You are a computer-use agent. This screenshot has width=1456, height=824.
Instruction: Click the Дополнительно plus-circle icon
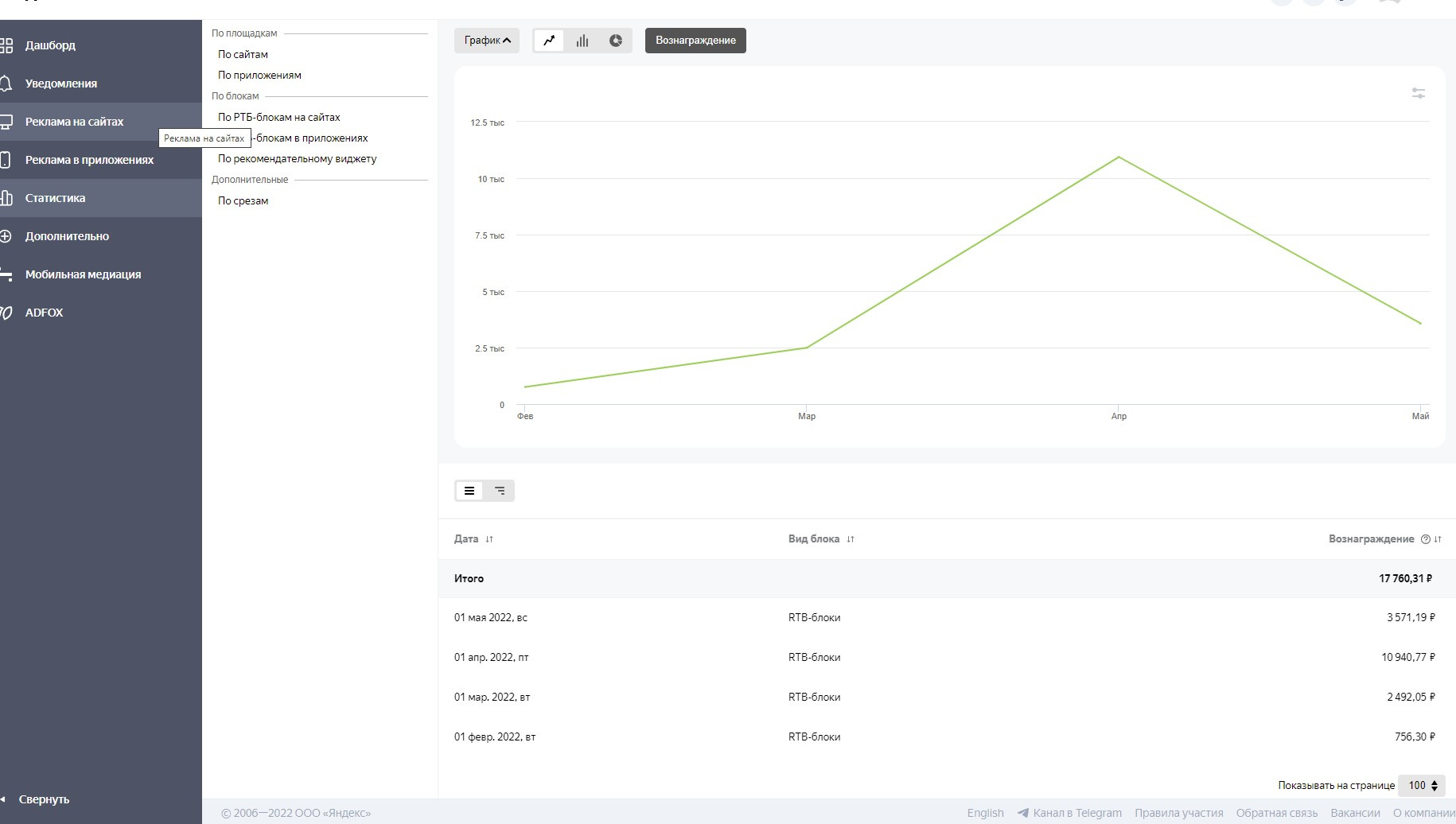(x=6, y=236)
